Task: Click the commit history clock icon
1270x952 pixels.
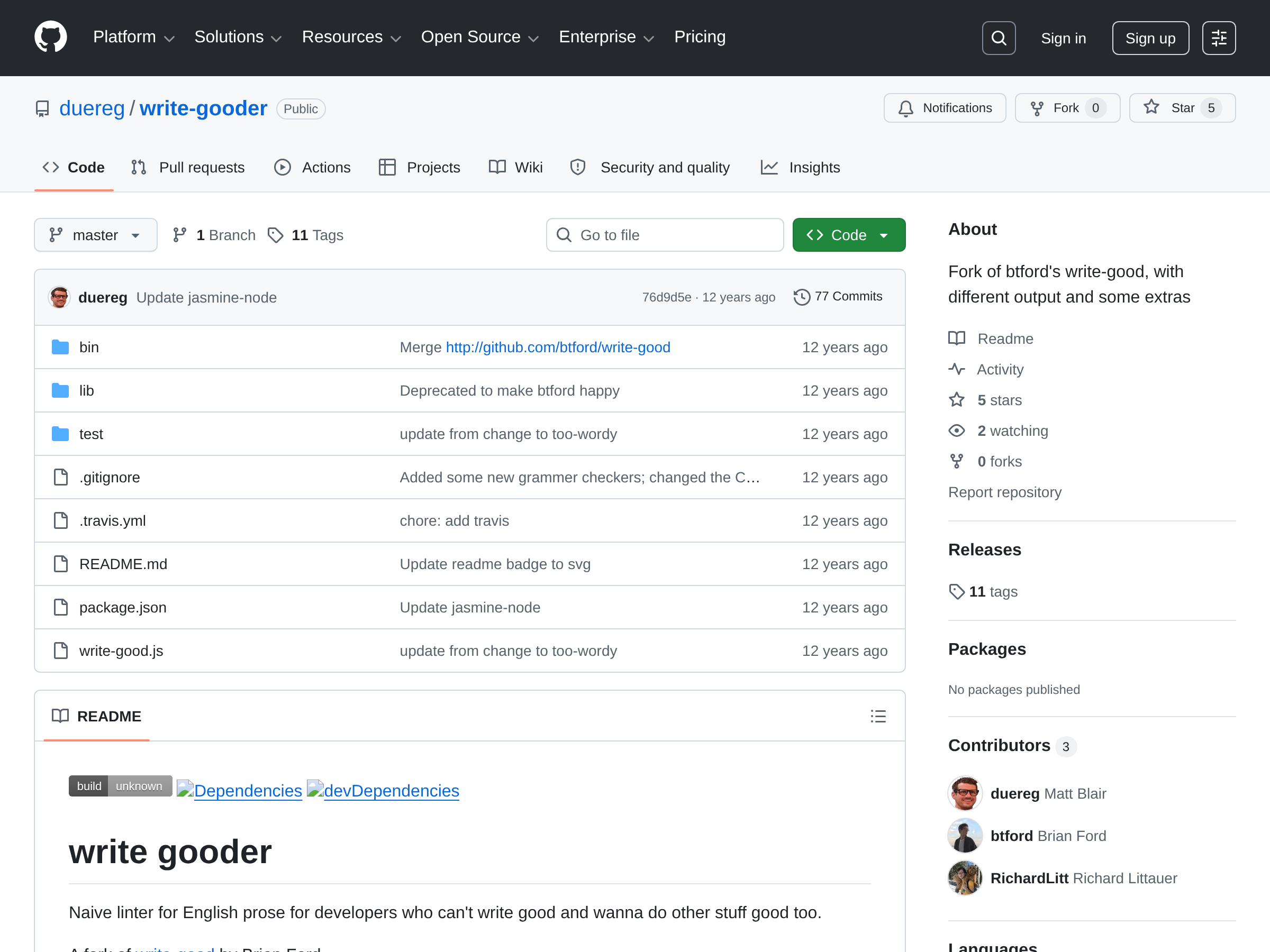Action: coord(802,297)
